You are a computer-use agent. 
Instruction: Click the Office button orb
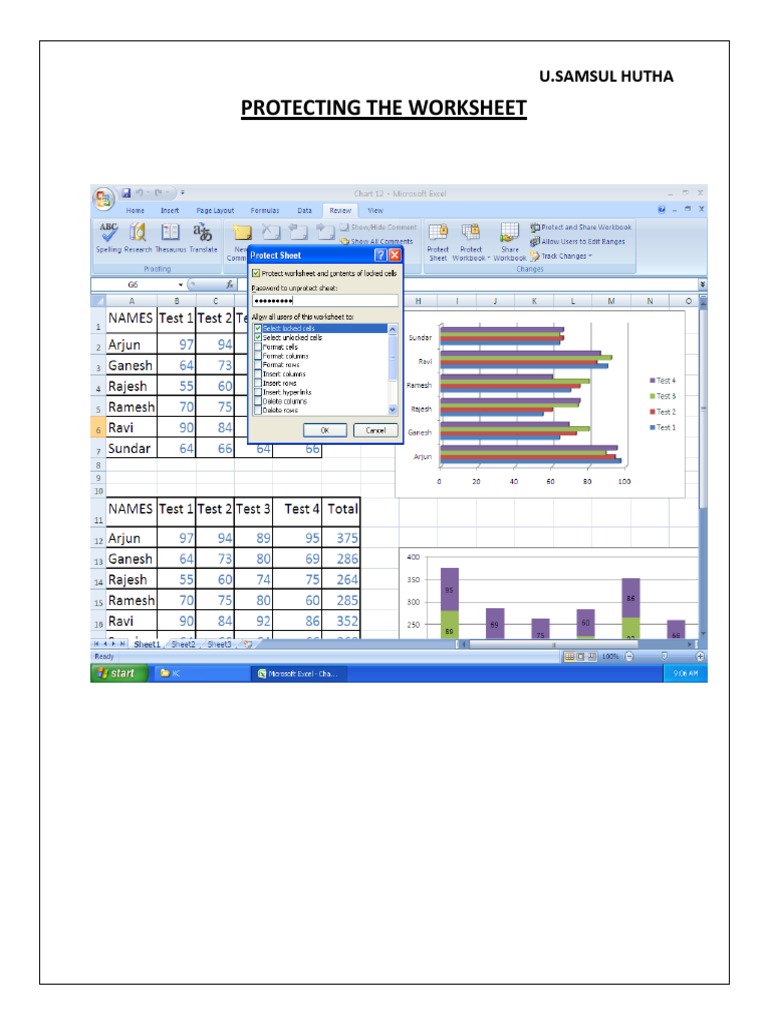click(x=103, y=199)
